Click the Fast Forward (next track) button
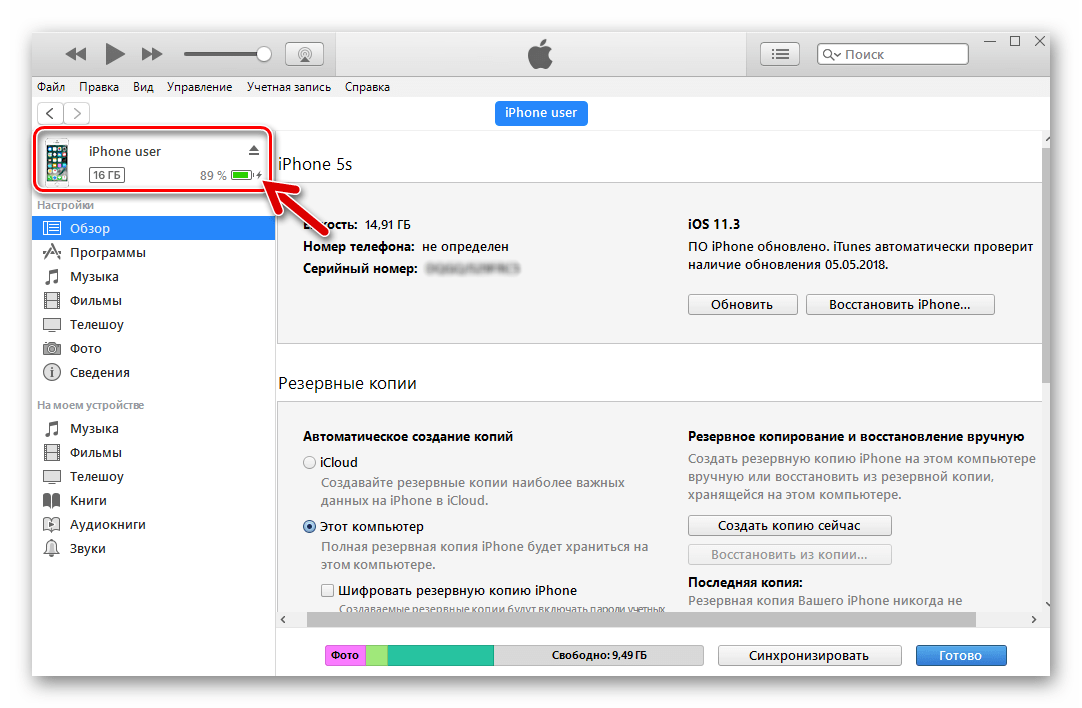This screenshot has height=708, width=1082. tap(152, 54)
